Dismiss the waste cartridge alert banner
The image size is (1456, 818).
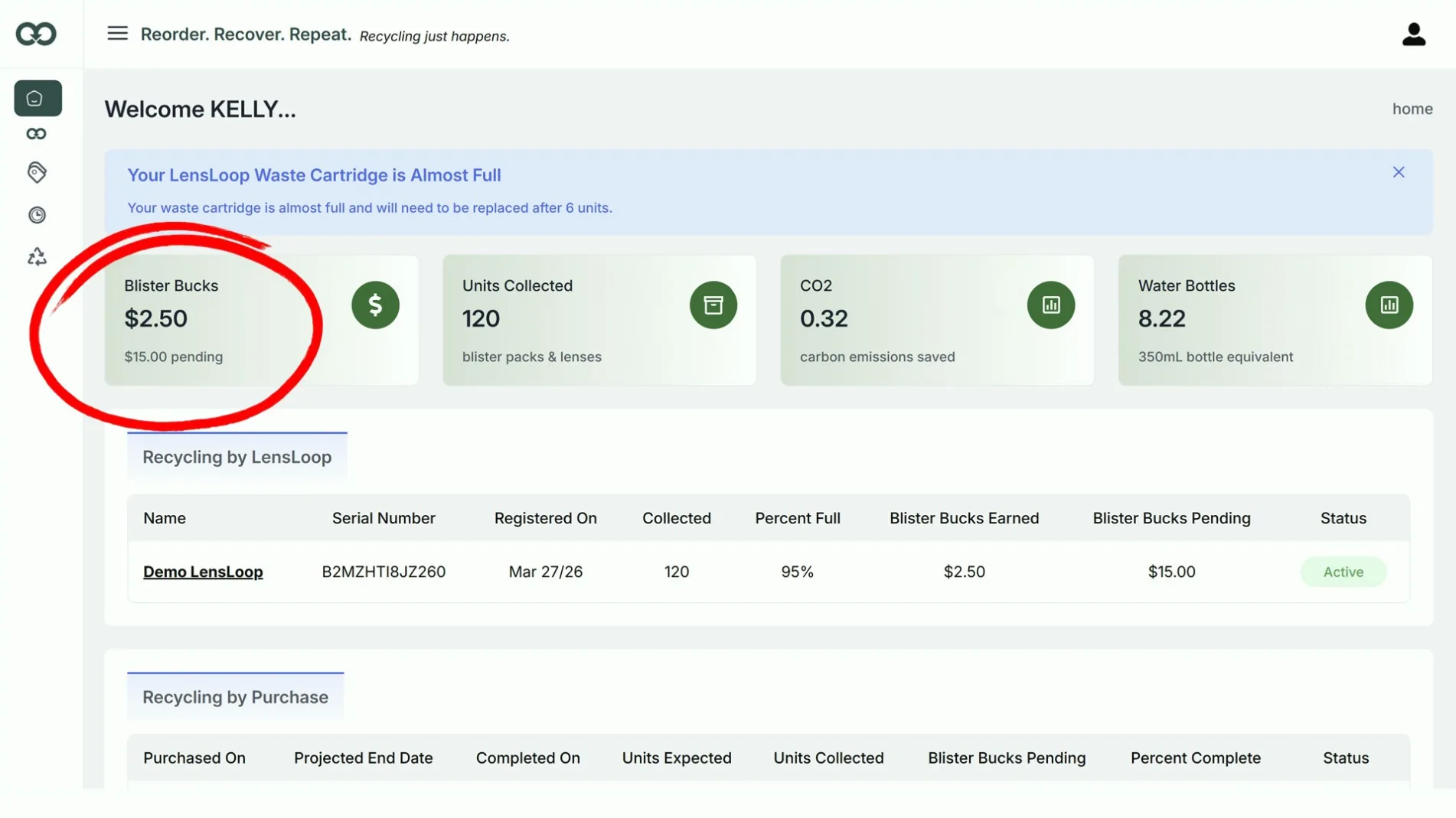pos(1398,172)
